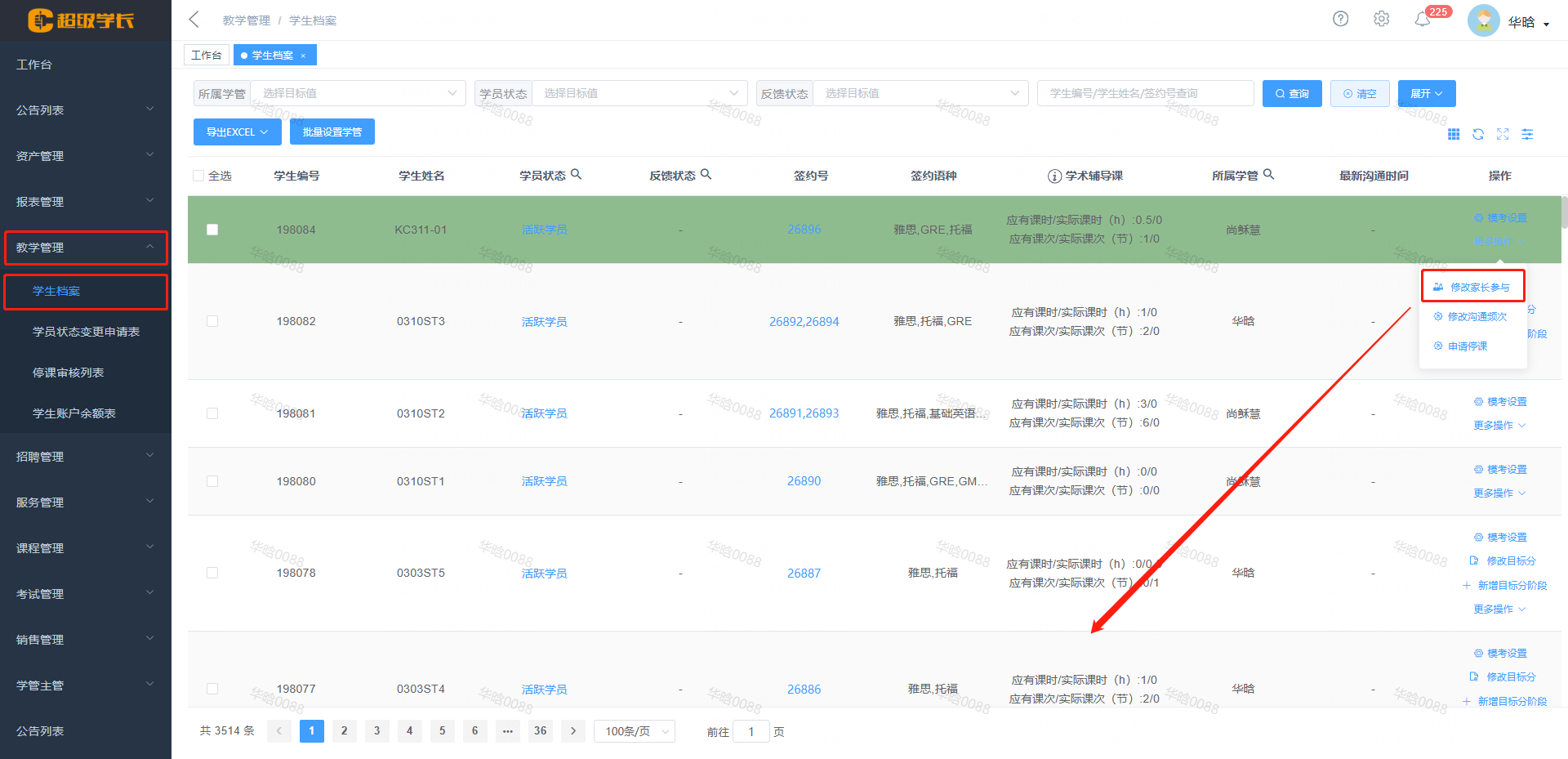
Task: Select the checkbox for student 198081
Action: [212, 413]
